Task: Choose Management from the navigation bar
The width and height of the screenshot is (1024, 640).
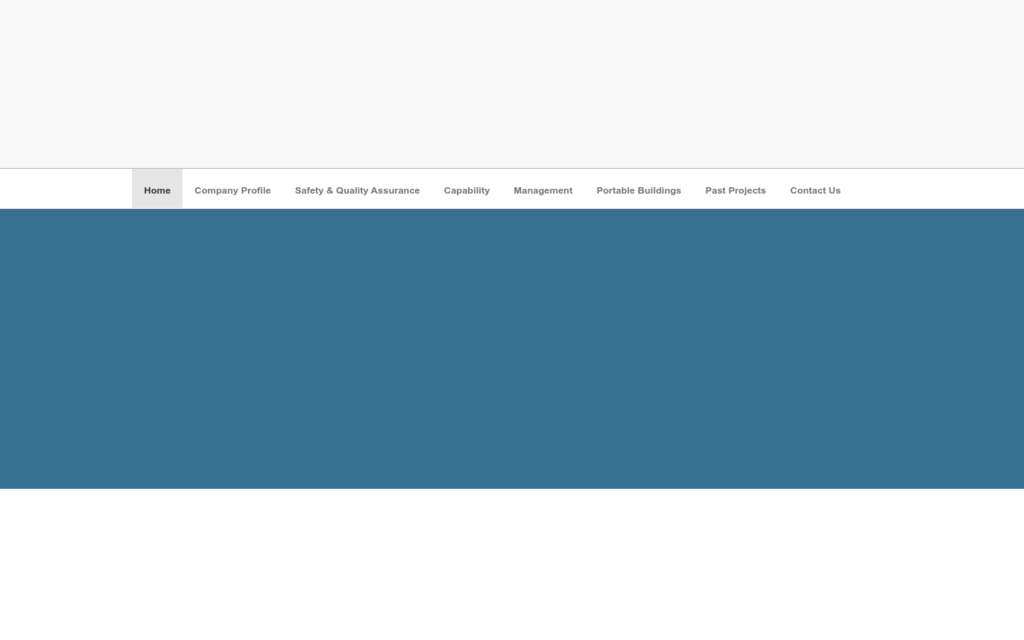Action: click(x=543, y=190)
